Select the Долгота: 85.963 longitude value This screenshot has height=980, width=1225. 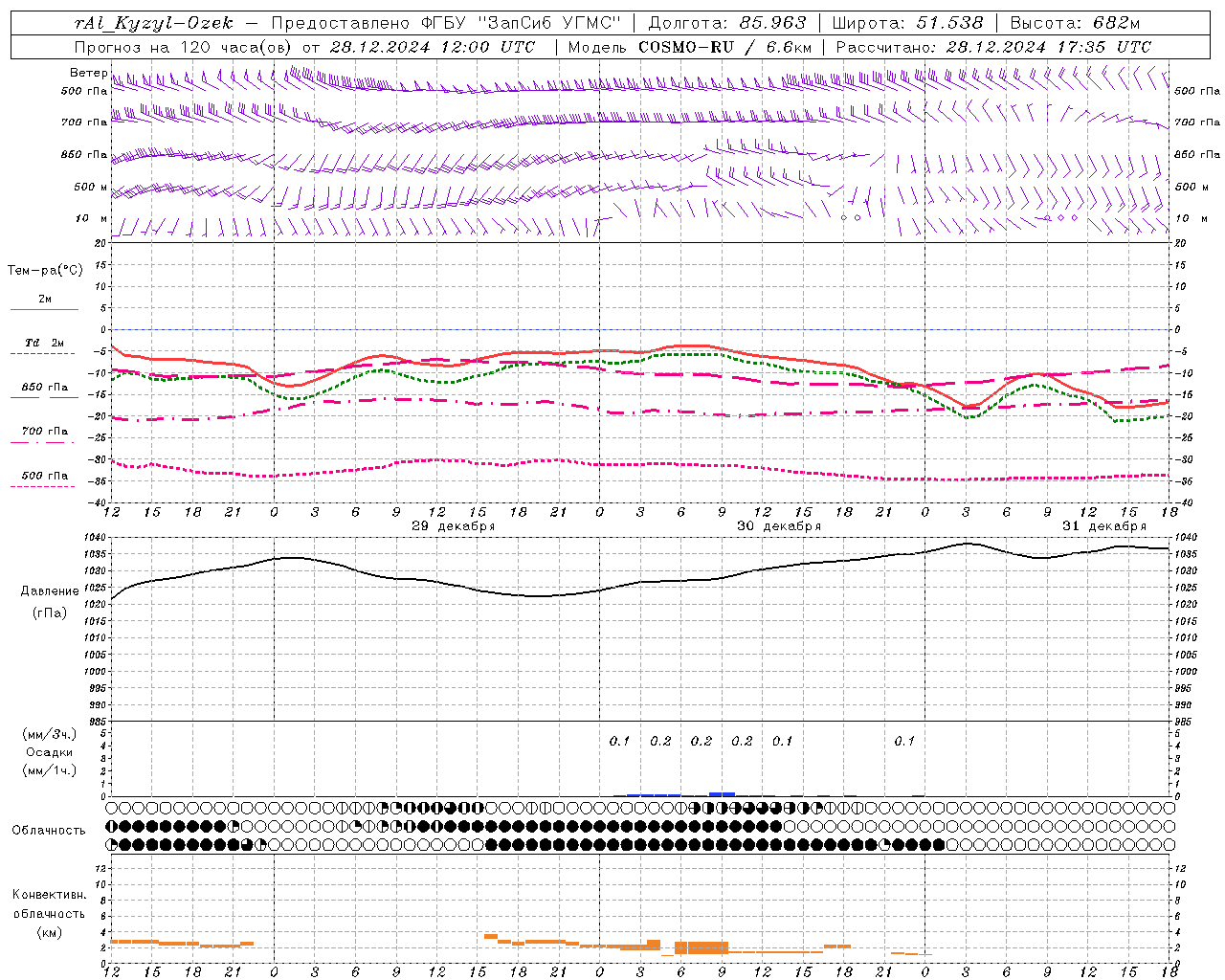[727, 23]
